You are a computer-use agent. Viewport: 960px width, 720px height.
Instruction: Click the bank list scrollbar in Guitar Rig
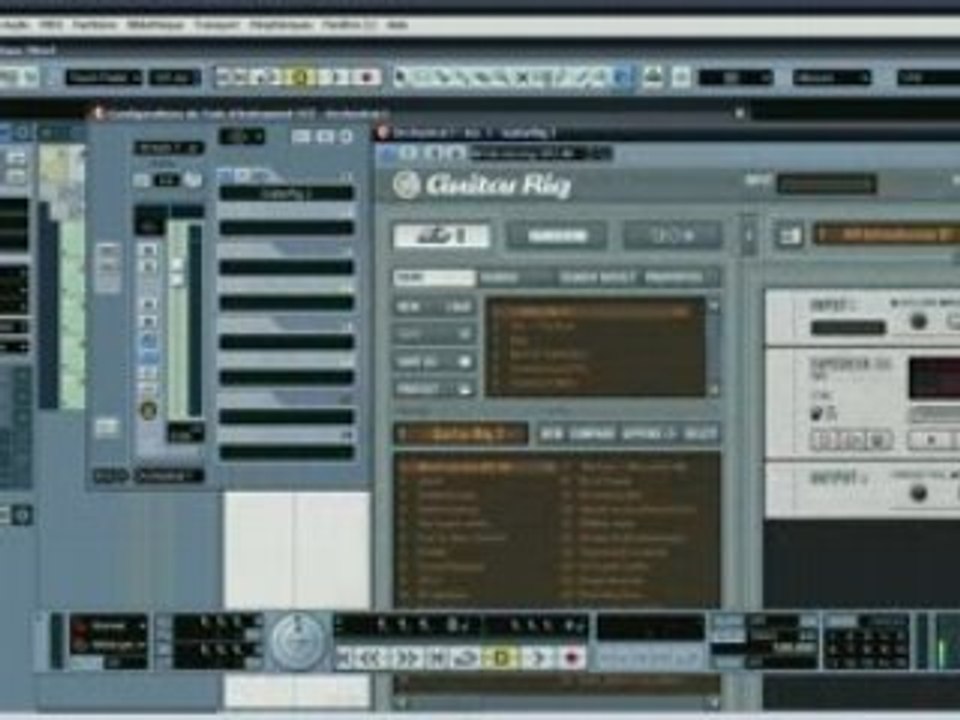(x=714, y=347)
